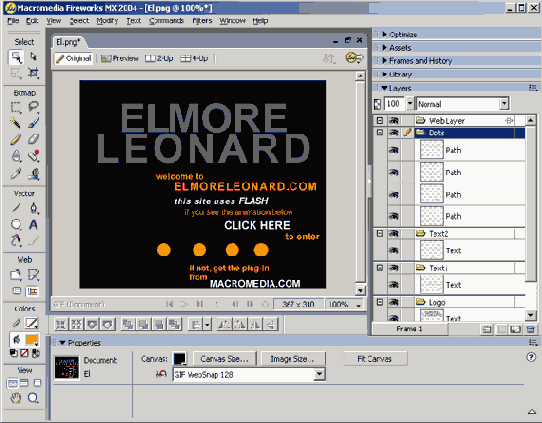This screenshot has width=542, height=423.
Task: Select the Magic Wand tool
Action: 15,123
